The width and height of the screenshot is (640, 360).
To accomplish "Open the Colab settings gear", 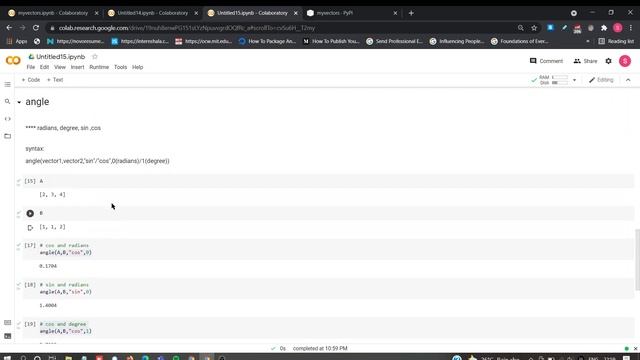I will (x=608, y=61).
